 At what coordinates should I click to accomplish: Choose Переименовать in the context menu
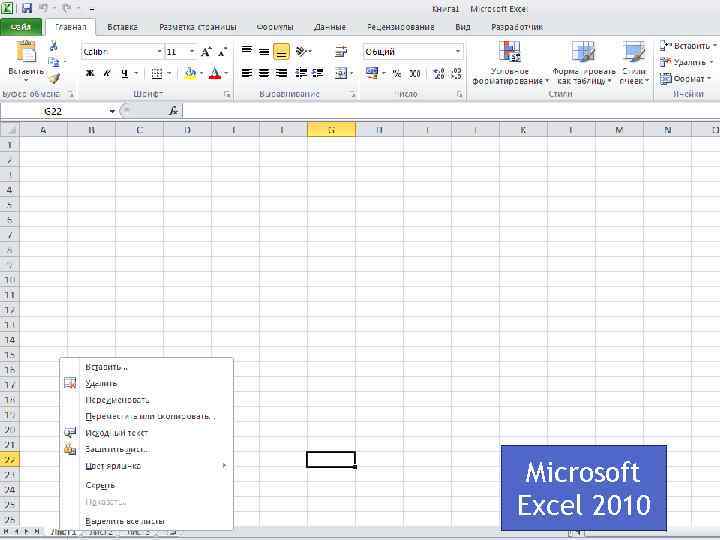pyautogui.click(x=146, y=400)
